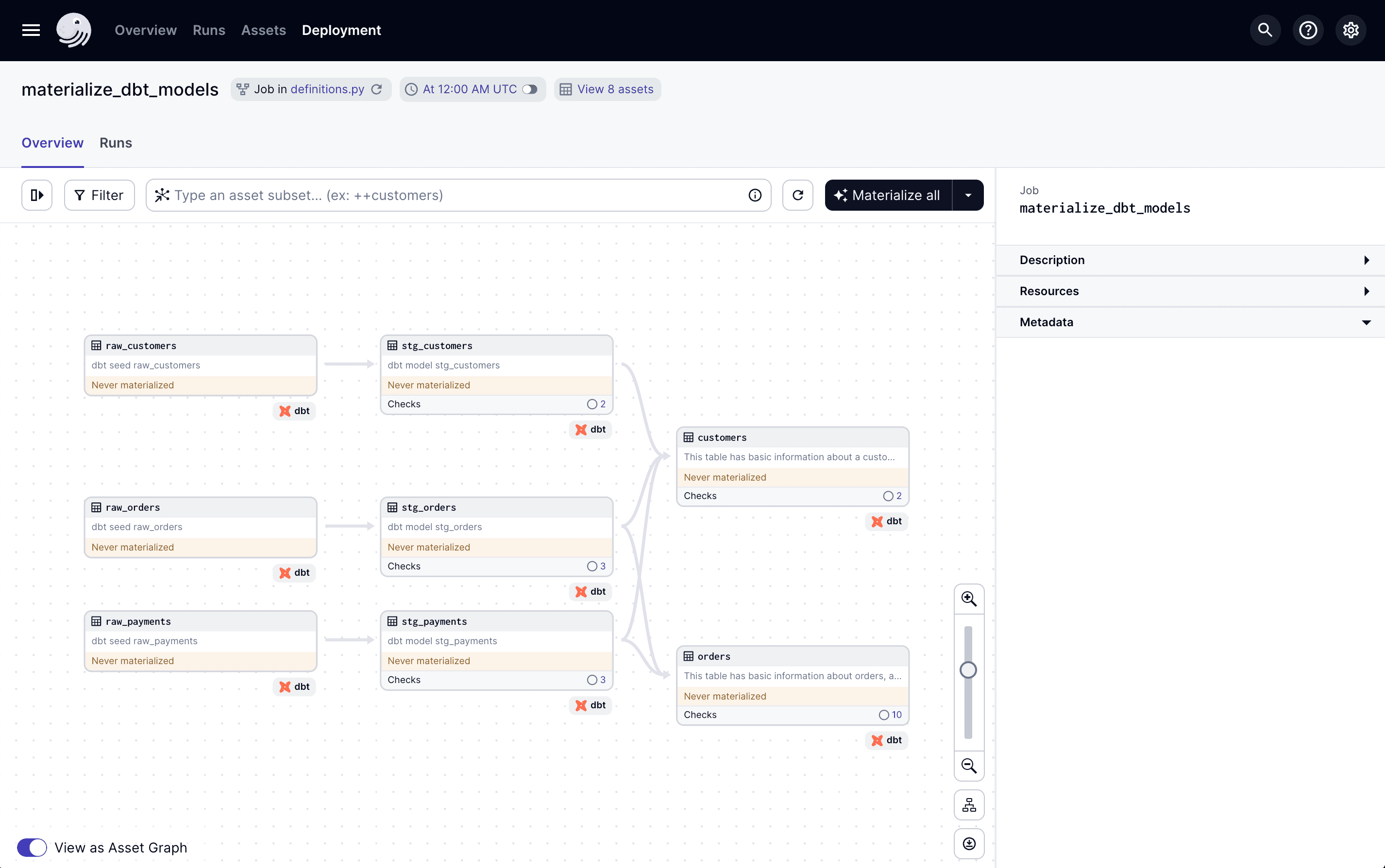Click 'dbt seed raw_payments' description
Viewport: 1385px width, 868px height.
[x=145, y=641]
